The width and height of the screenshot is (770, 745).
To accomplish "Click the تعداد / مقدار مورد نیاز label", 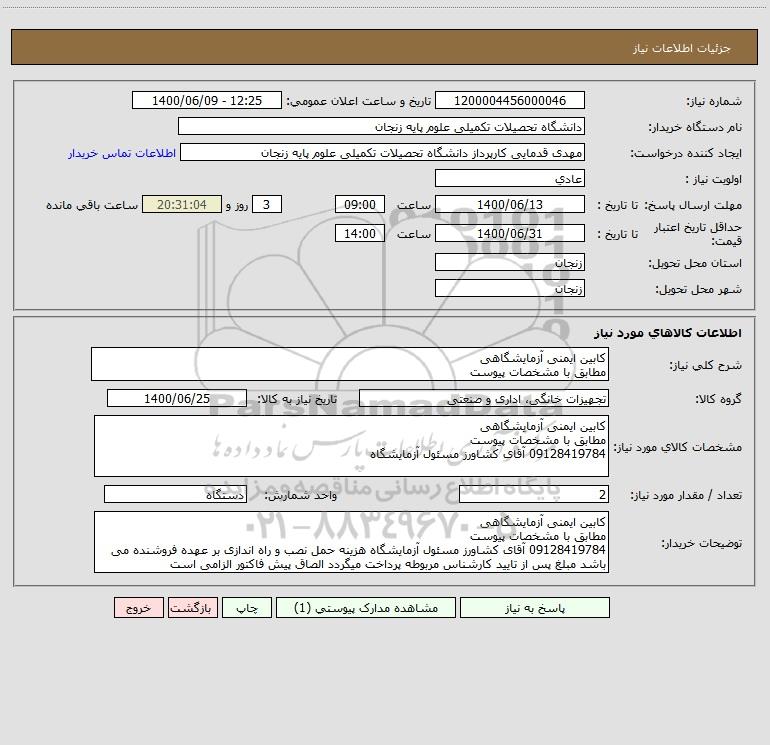I will (686, 496).
